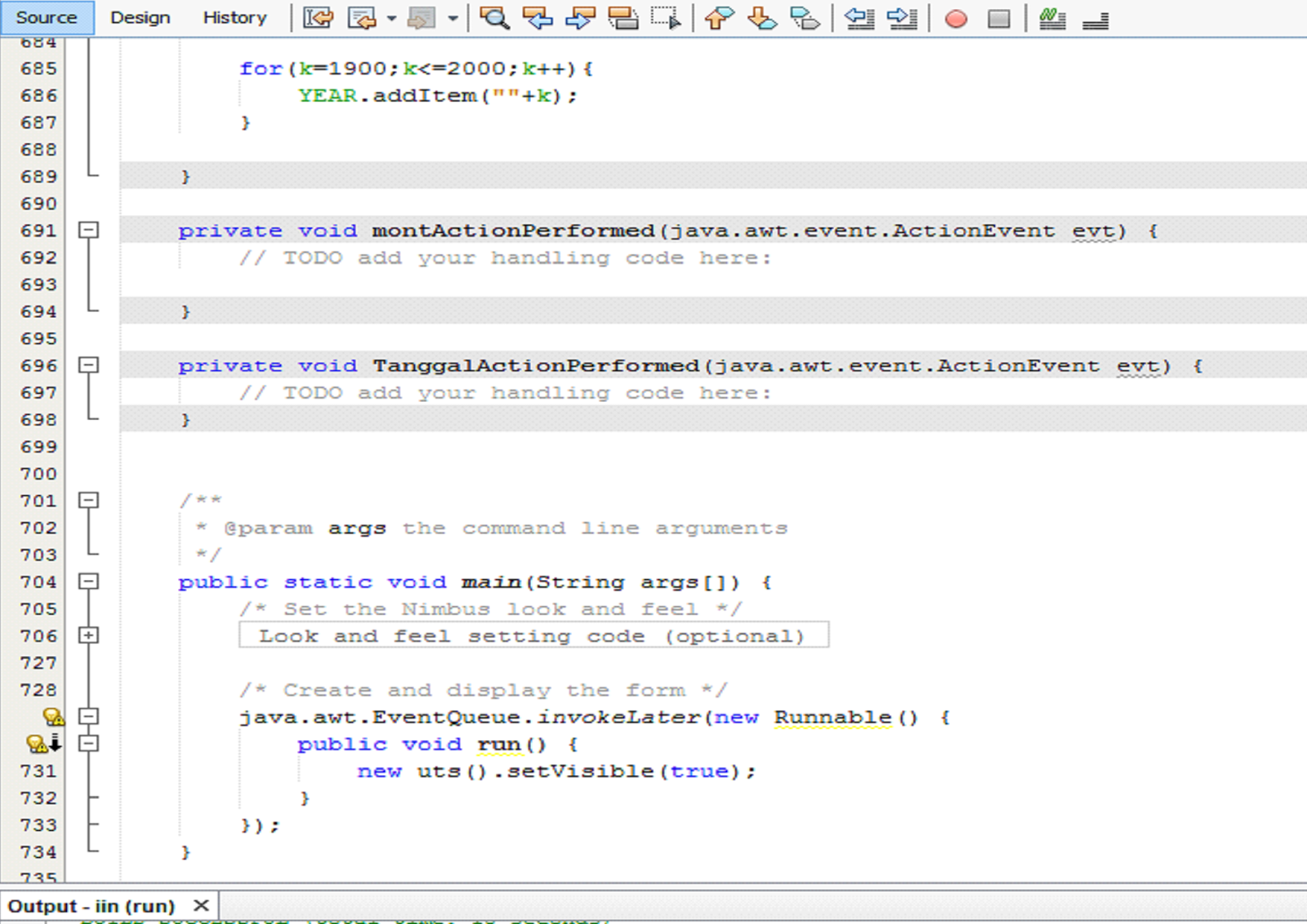This screenshot has width=1307, height=924.
Task: Click the underlined 'run' method name
Action: (x=499, y=744)
